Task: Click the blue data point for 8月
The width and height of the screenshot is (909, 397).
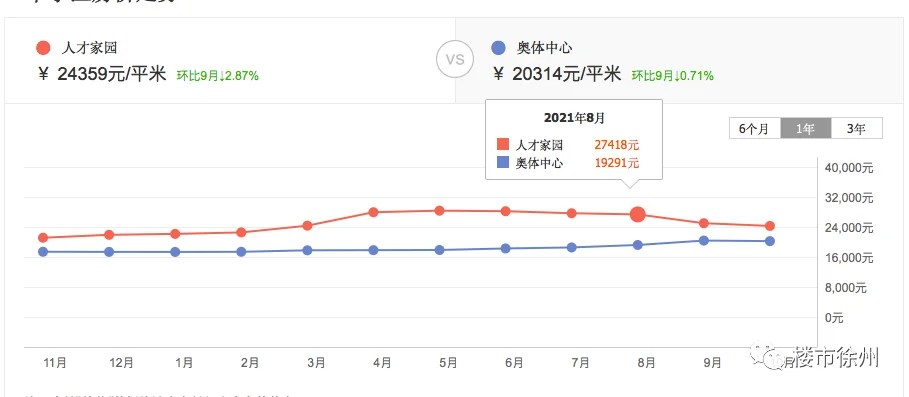Action: tap(638, 245)
